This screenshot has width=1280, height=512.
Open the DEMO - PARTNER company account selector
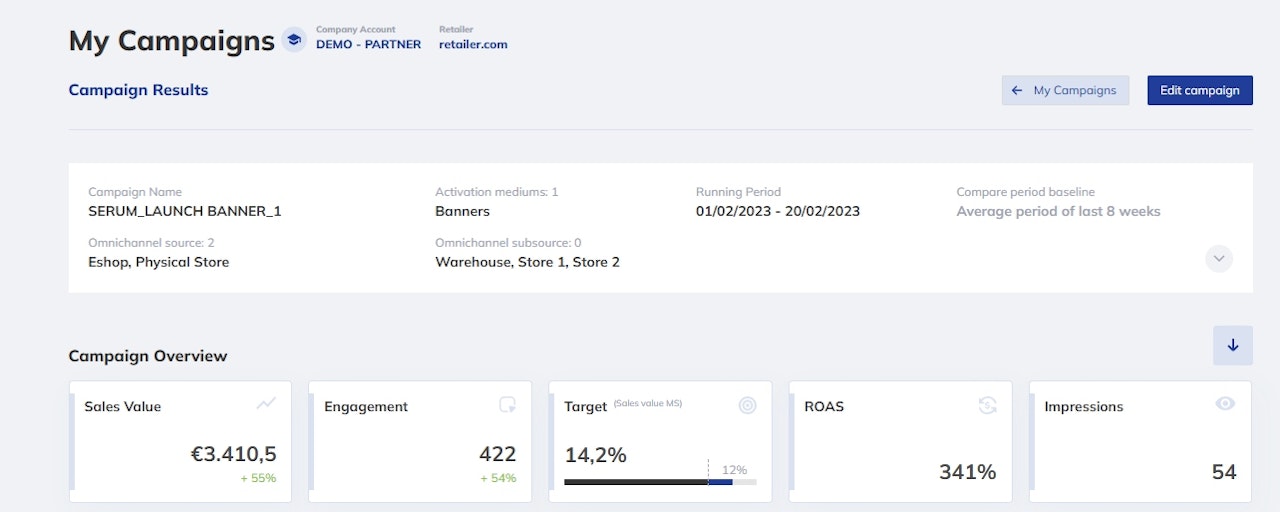coord(368,44)
